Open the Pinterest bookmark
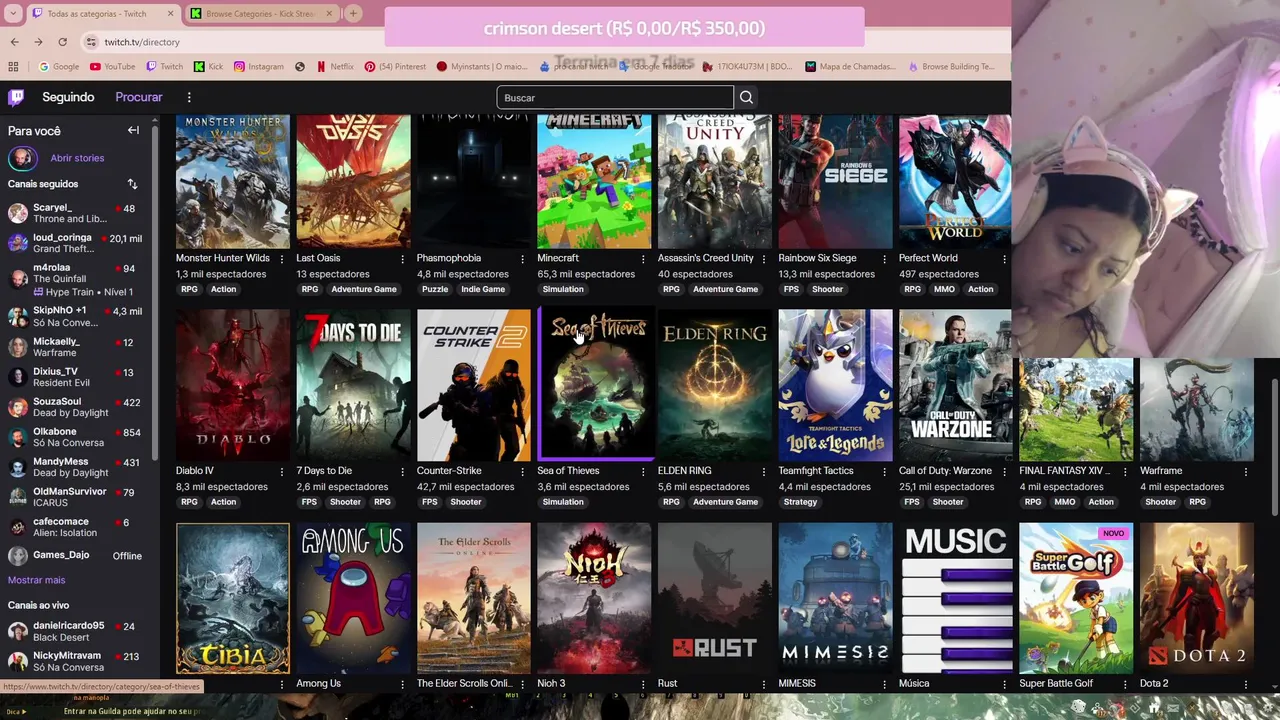Screen dimensions: 1280x720 pyautogui.click(x=395, y=66)
